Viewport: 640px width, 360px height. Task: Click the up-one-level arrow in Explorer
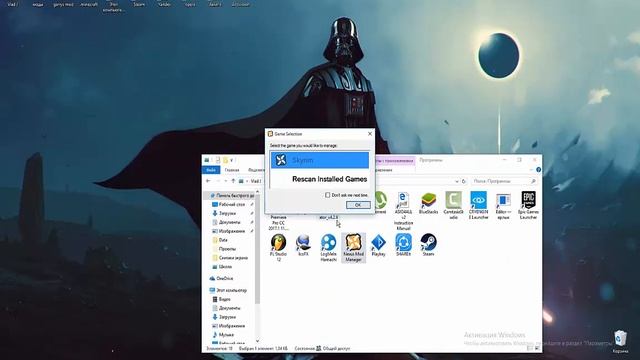[233, 181]
